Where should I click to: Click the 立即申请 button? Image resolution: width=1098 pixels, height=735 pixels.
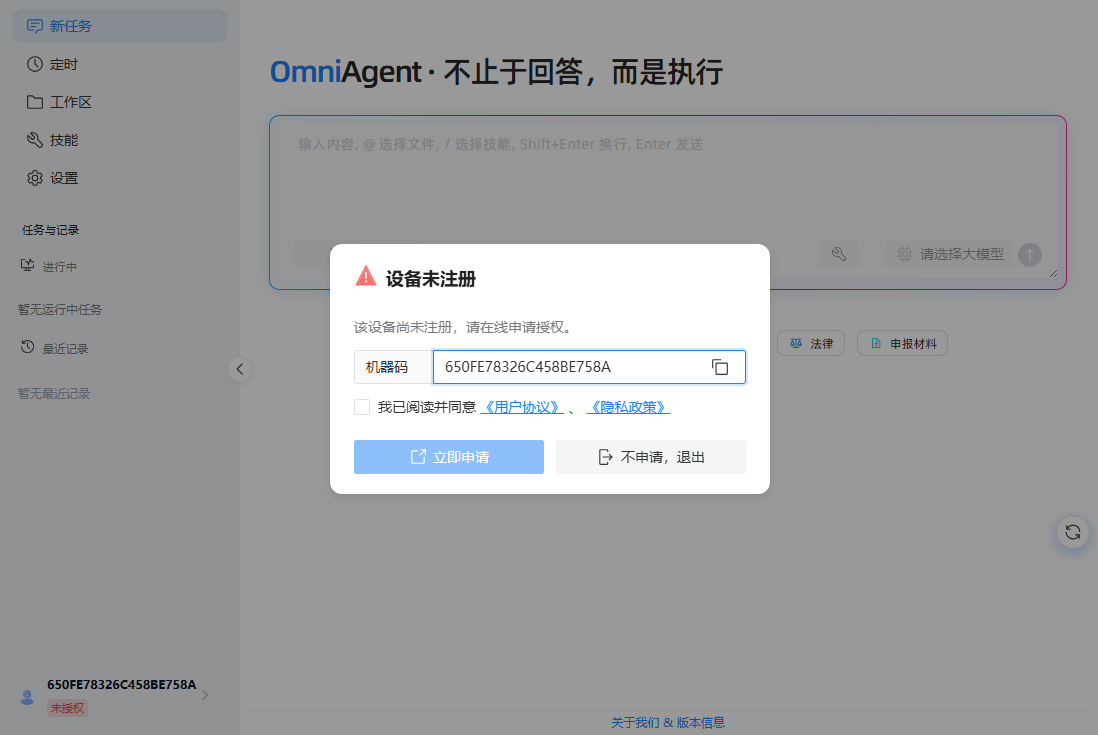click(449, 457)
